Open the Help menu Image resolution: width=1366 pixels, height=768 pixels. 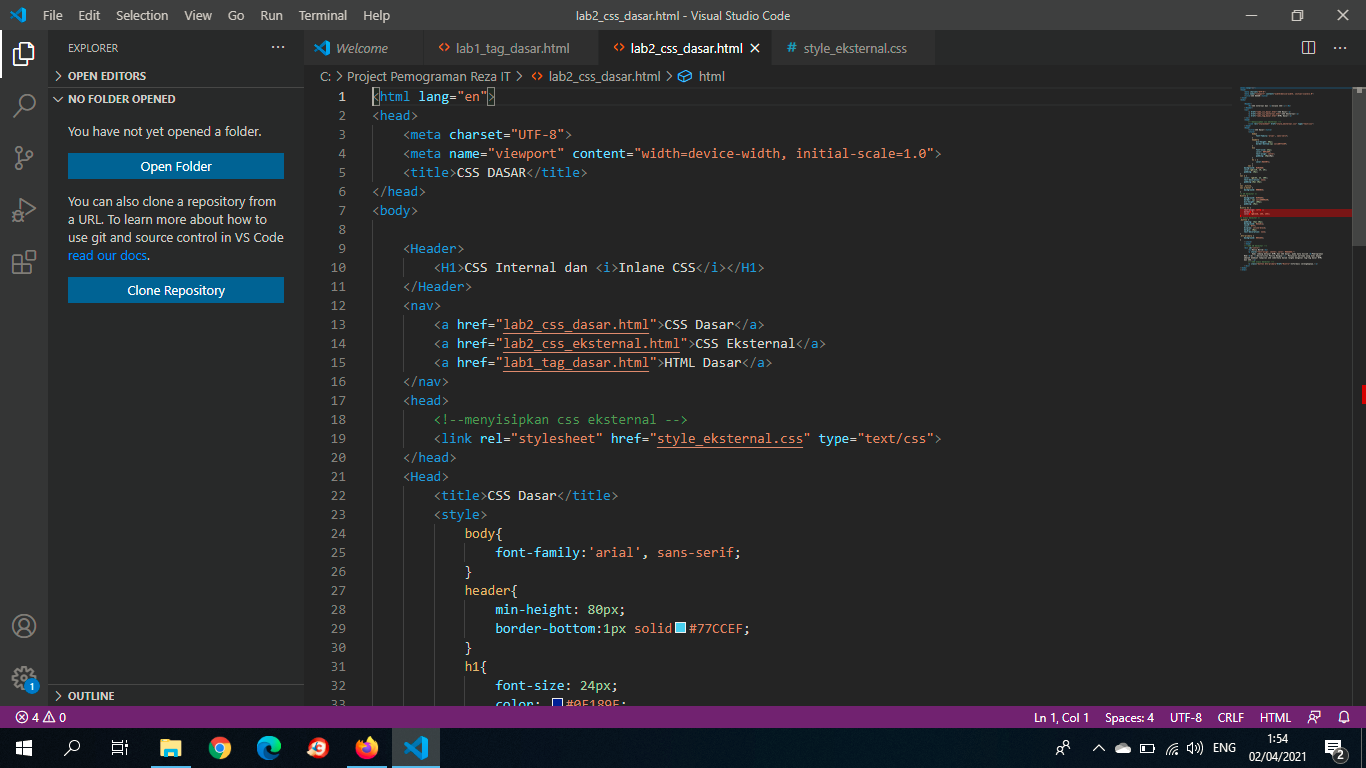[377, 15]
